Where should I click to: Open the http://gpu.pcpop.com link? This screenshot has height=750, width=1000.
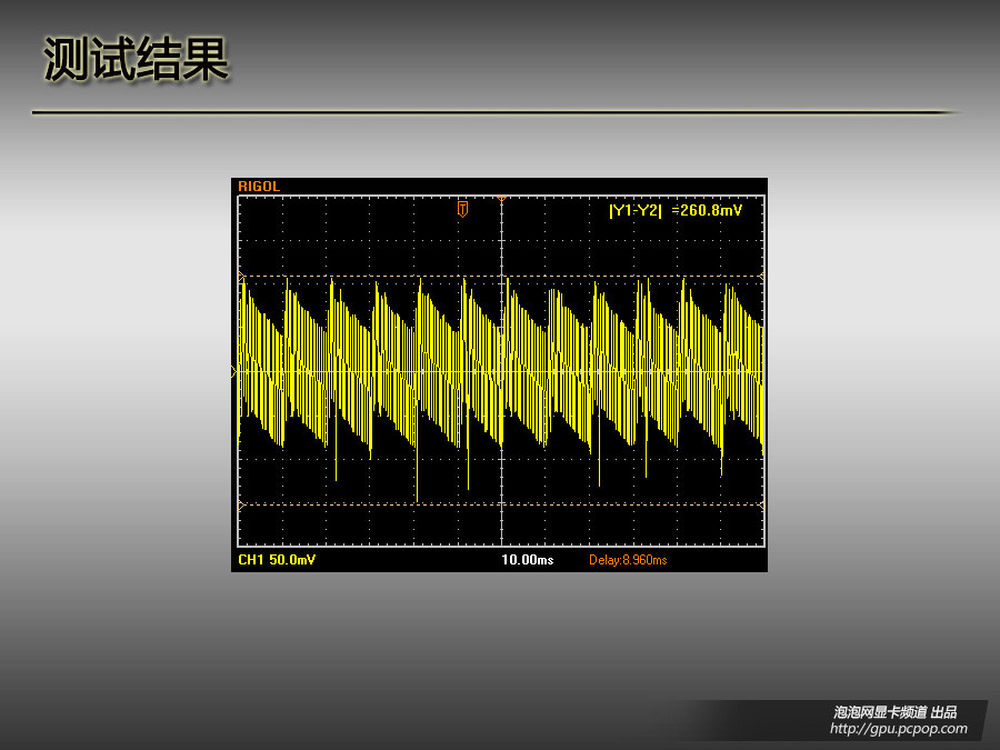(x=899, y=728)
